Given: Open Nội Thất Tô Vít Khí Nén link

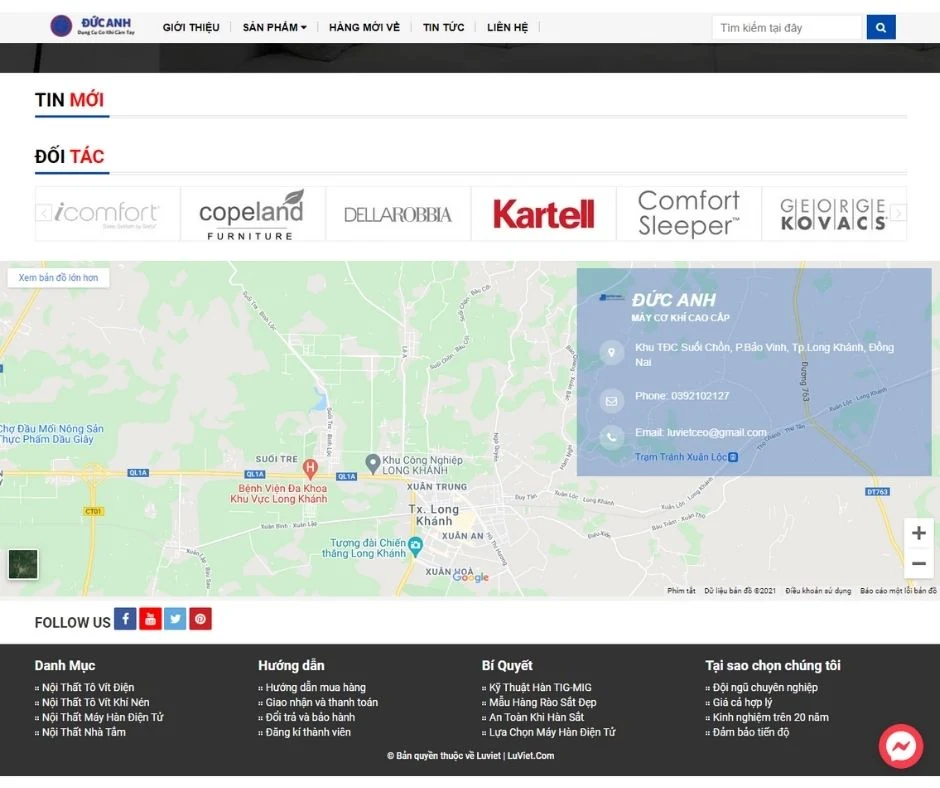Looking at the screenshot, I should coord(95,702).
